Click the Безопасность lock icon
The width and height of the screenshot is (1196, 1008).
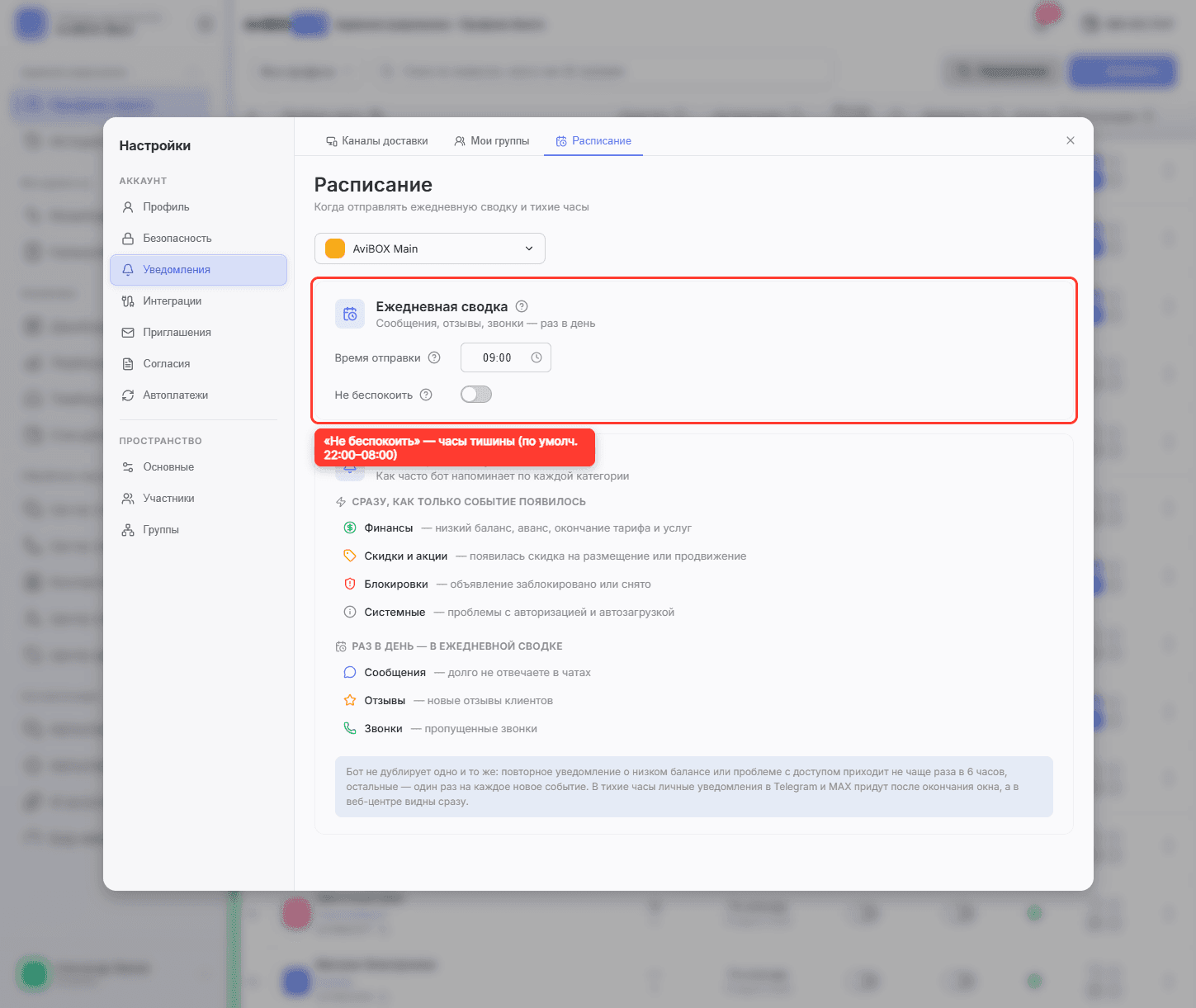click(x=128, y=239)
